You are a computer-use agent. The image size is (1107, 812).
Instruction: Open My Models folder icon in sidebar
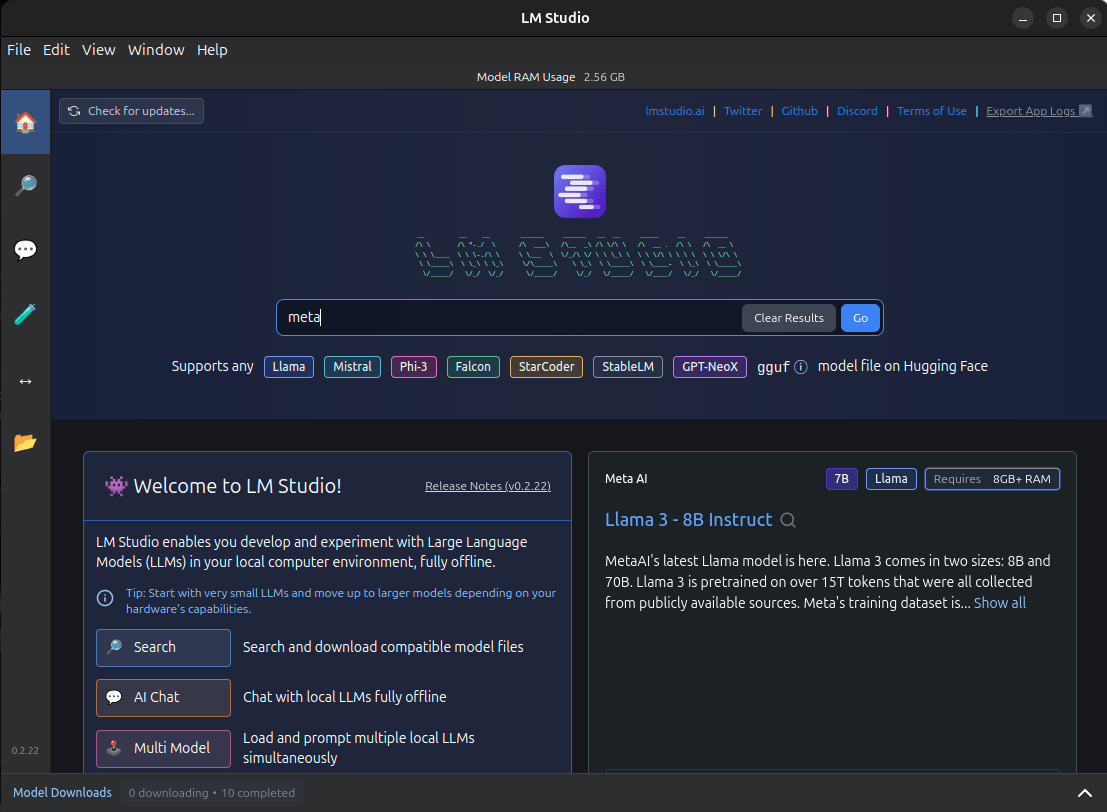pyautogui.click(x=25, y=443)
